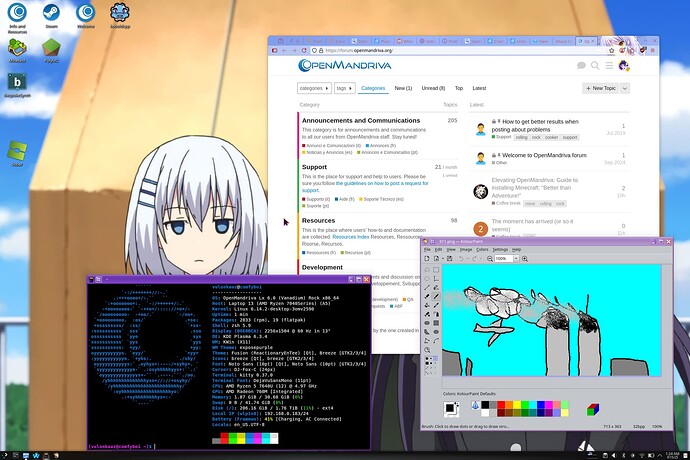Click Zoom Out in KolourPaint toolbar
Screen dimensions: 690x460
pyautogui.click(x=490, y=258)
